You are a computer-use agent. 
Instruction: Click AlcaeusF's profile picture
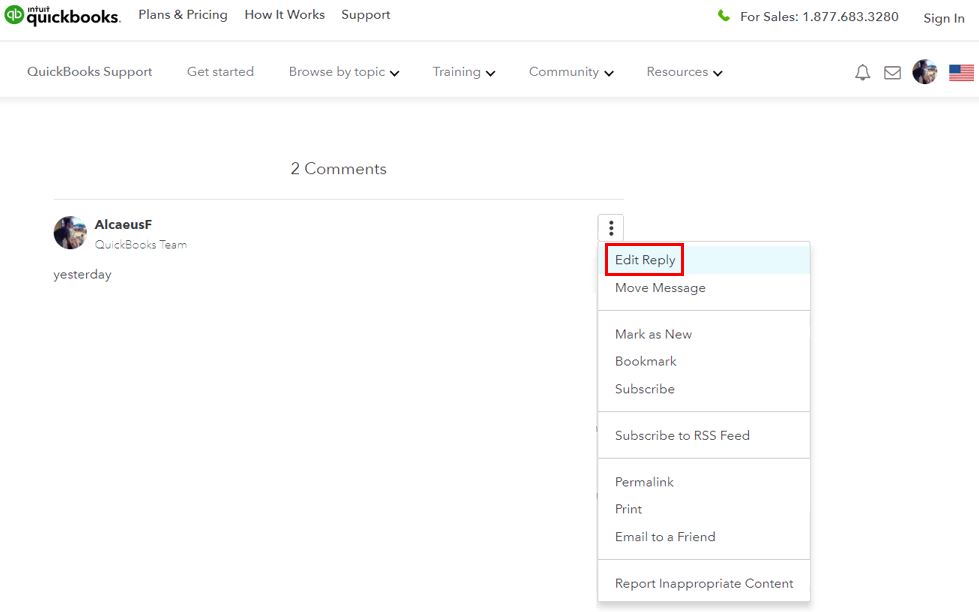tap(71, 233)
